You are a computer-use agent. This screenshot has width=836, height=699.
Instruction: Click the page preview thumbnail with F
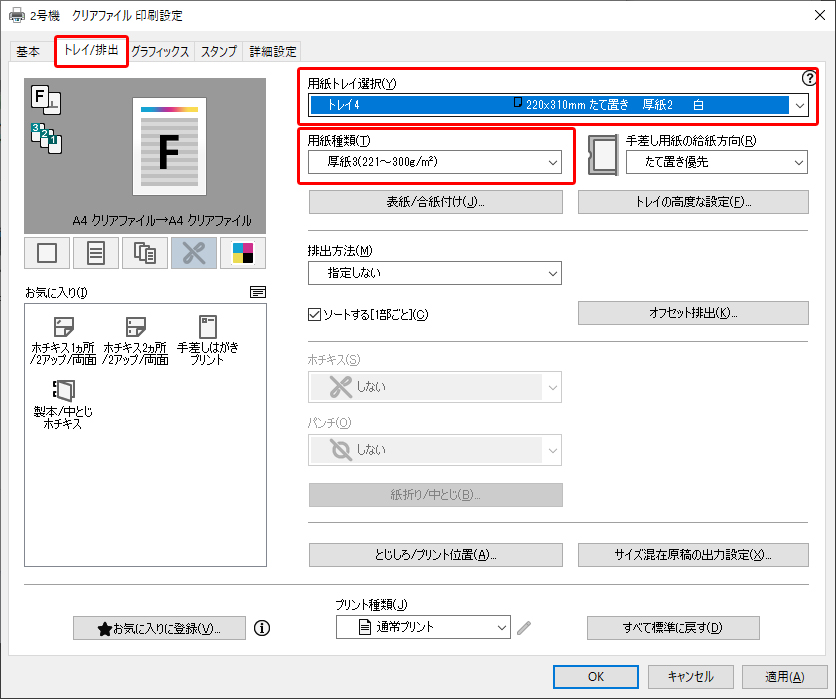pyautogui.click(x=168, y=146)
